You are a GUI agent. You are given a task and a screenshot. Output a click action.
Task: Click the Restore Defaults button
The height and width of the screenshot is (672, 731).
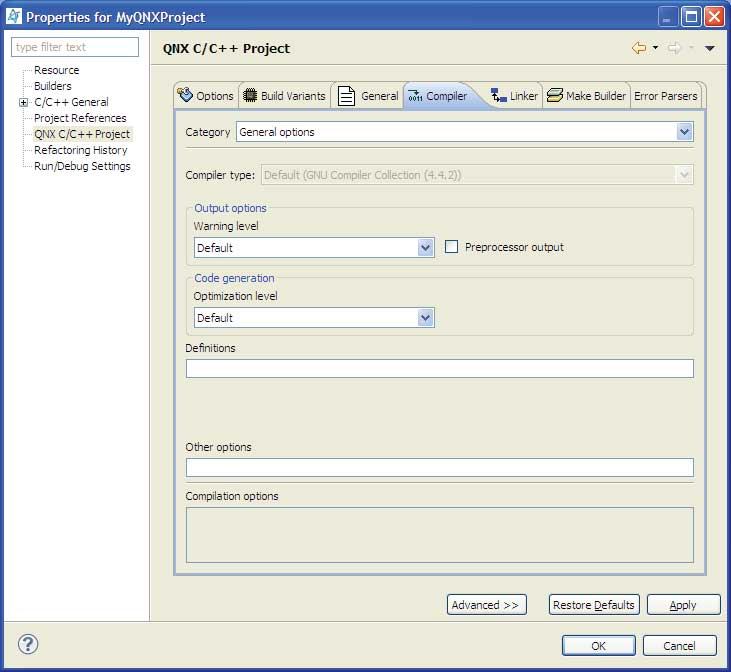pos(593,605)
